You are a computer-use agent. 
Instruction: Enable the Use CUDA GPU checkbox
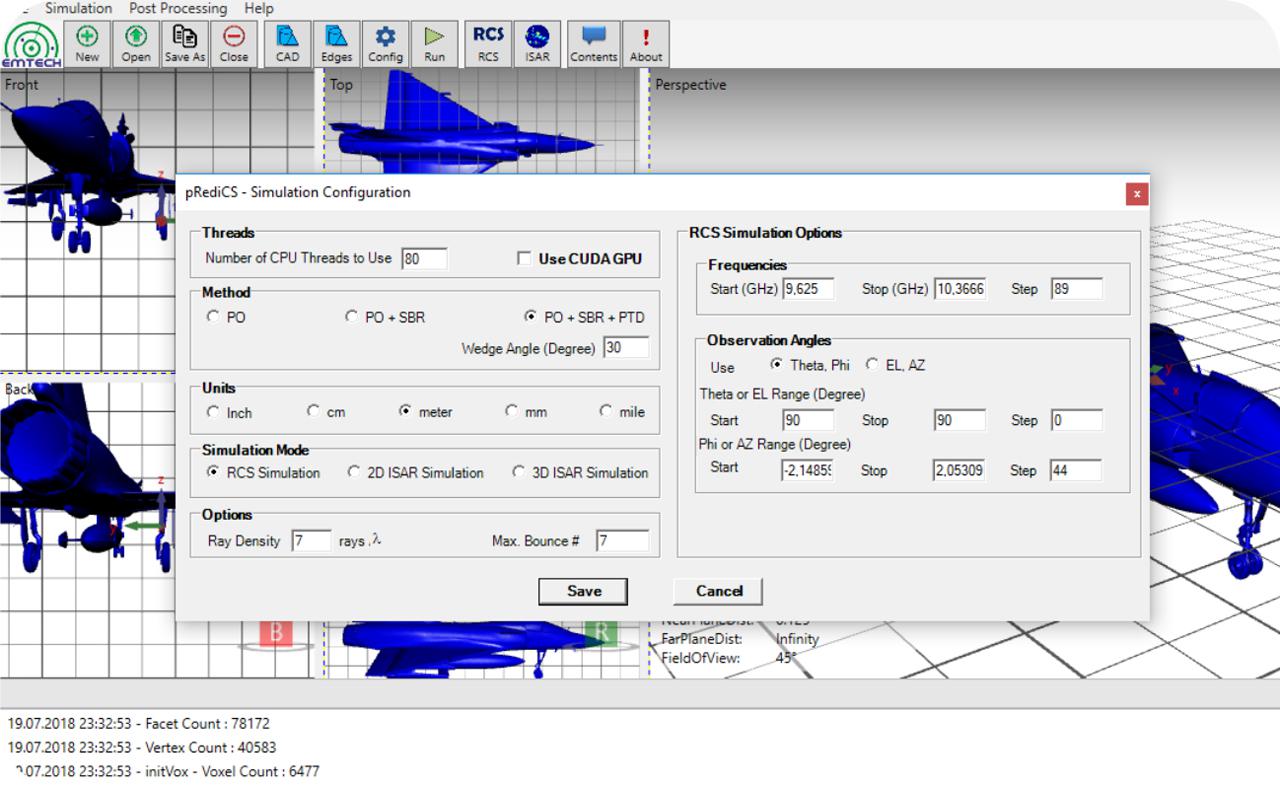[524, 259]
